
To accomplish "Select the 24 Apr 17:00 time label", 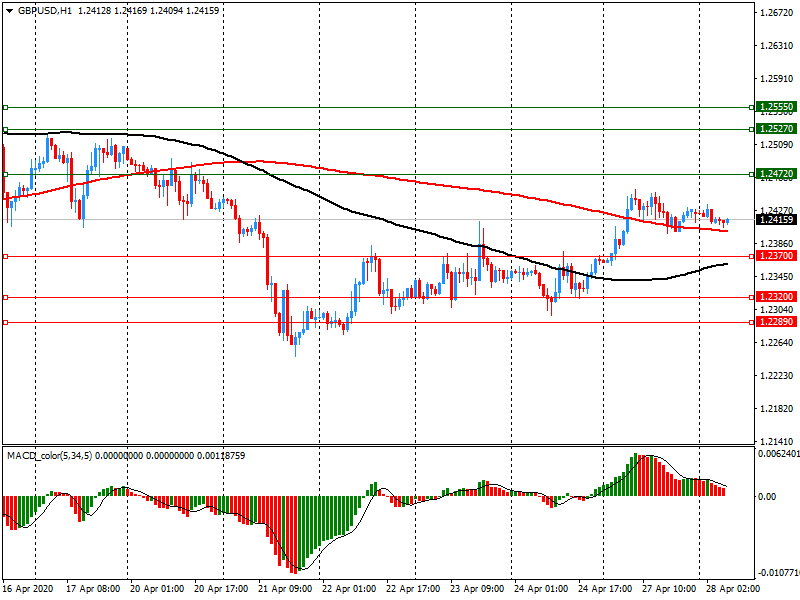I will click(x=605, y=589).
